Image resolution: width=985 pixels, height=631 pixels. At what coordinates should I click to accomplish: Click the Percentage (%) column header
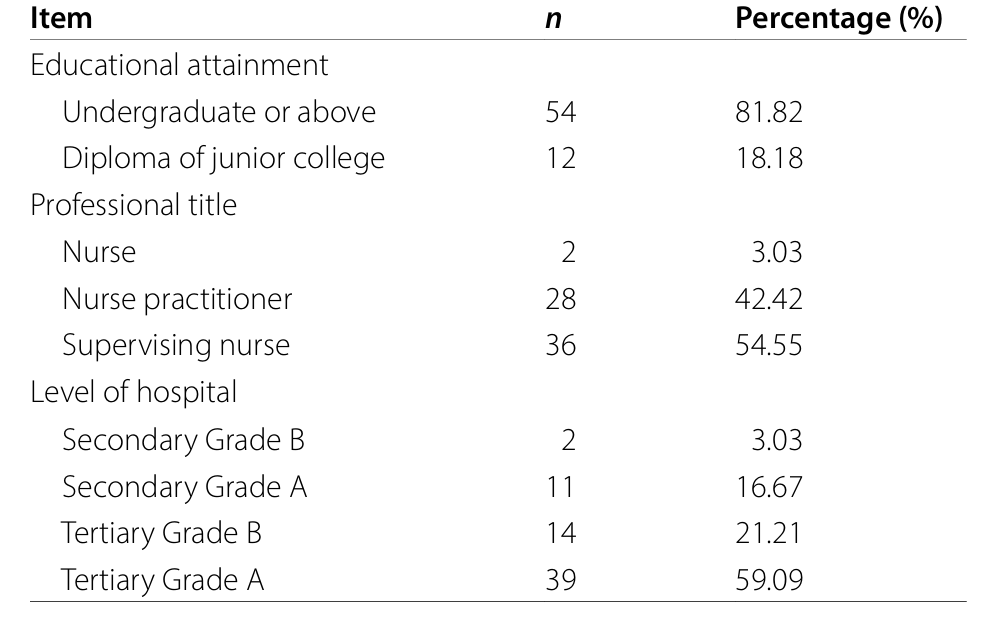[x=839, y=18]
